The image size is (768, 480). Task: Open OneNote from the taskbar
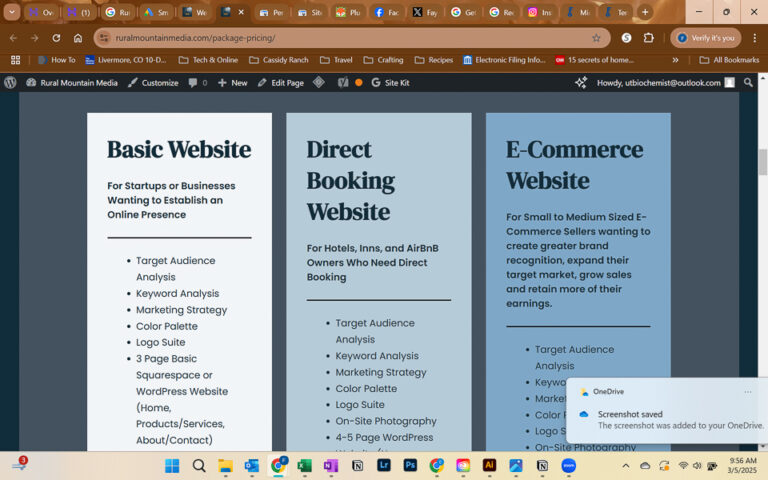[x=331, y=465]
